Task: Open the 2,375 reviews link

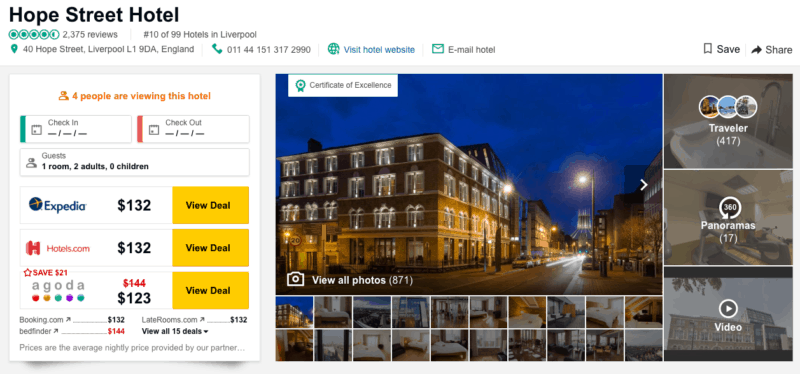Action: (x=90, y=35)
